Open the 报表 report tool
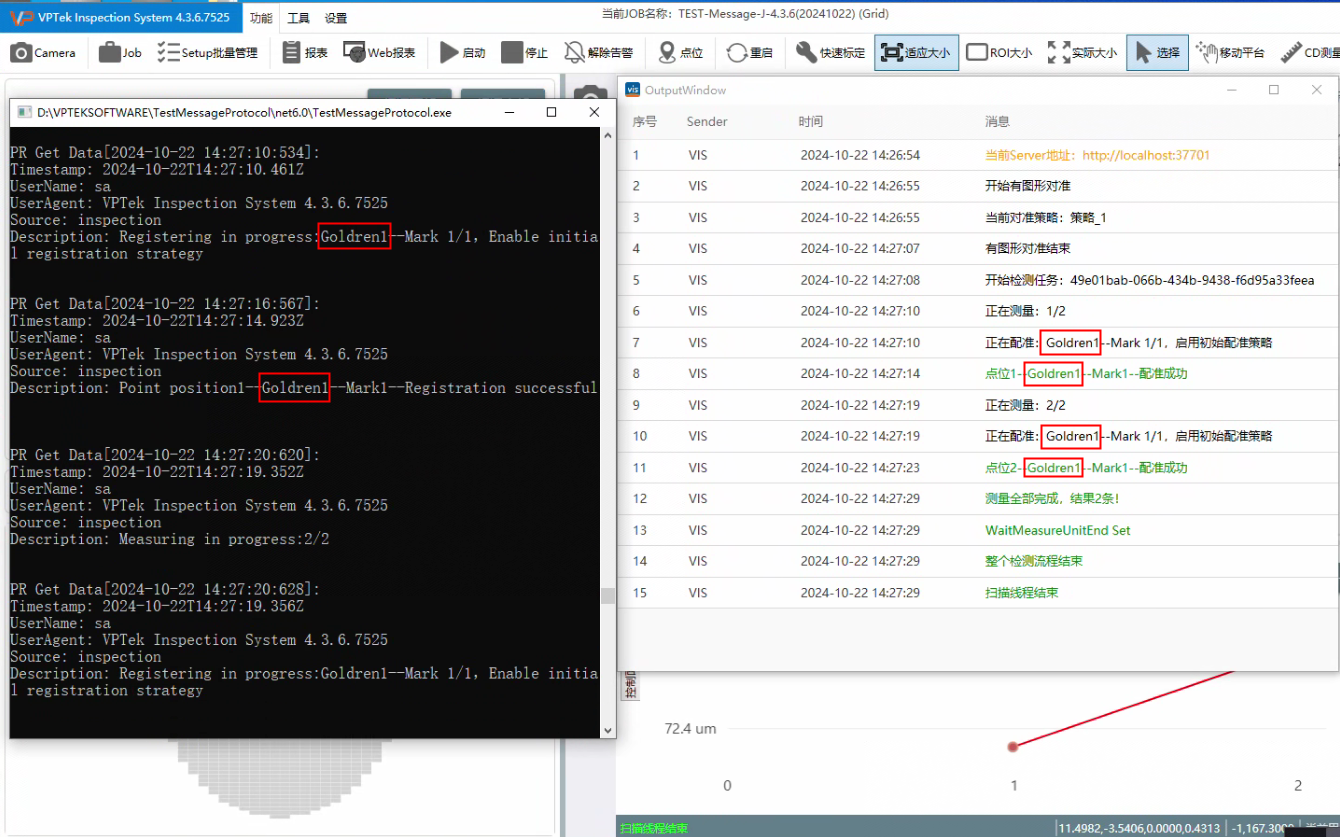Screen dimensions: 1340x837 pyautogui.click(x=305, y=53)
